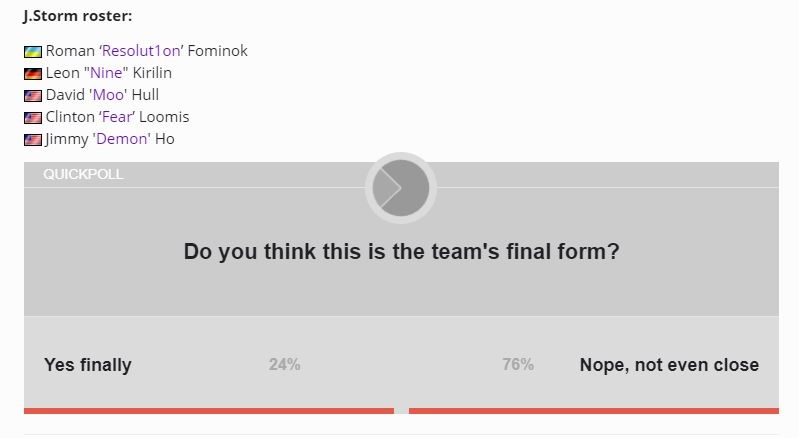The width and height of the screenshot is (799, 438).
Task: Visit the Demon player profile link
Action: [123, 139]
